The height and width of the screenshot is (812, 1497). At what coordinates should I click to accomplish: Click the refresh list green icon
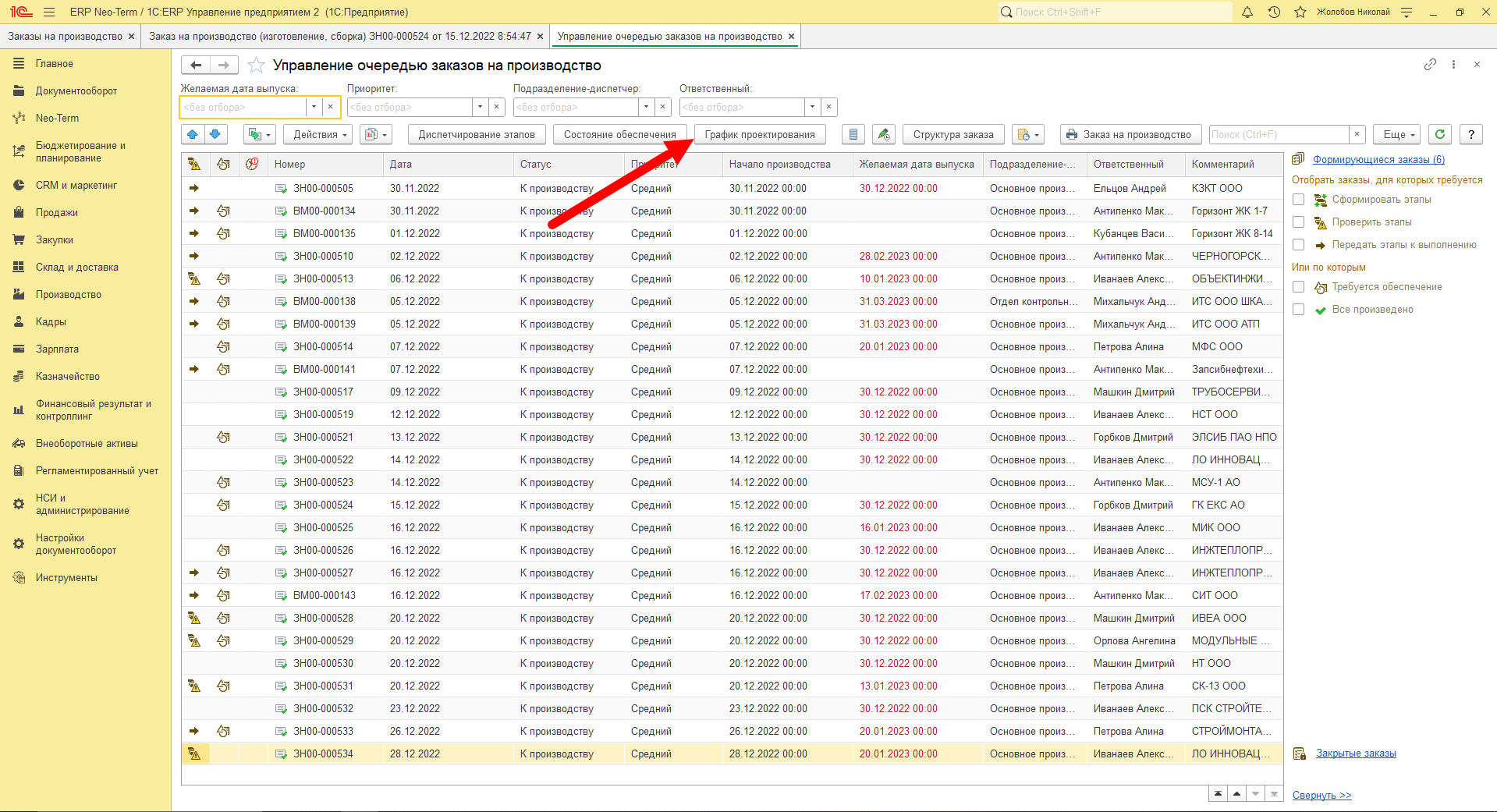[x=1440, y=134]
